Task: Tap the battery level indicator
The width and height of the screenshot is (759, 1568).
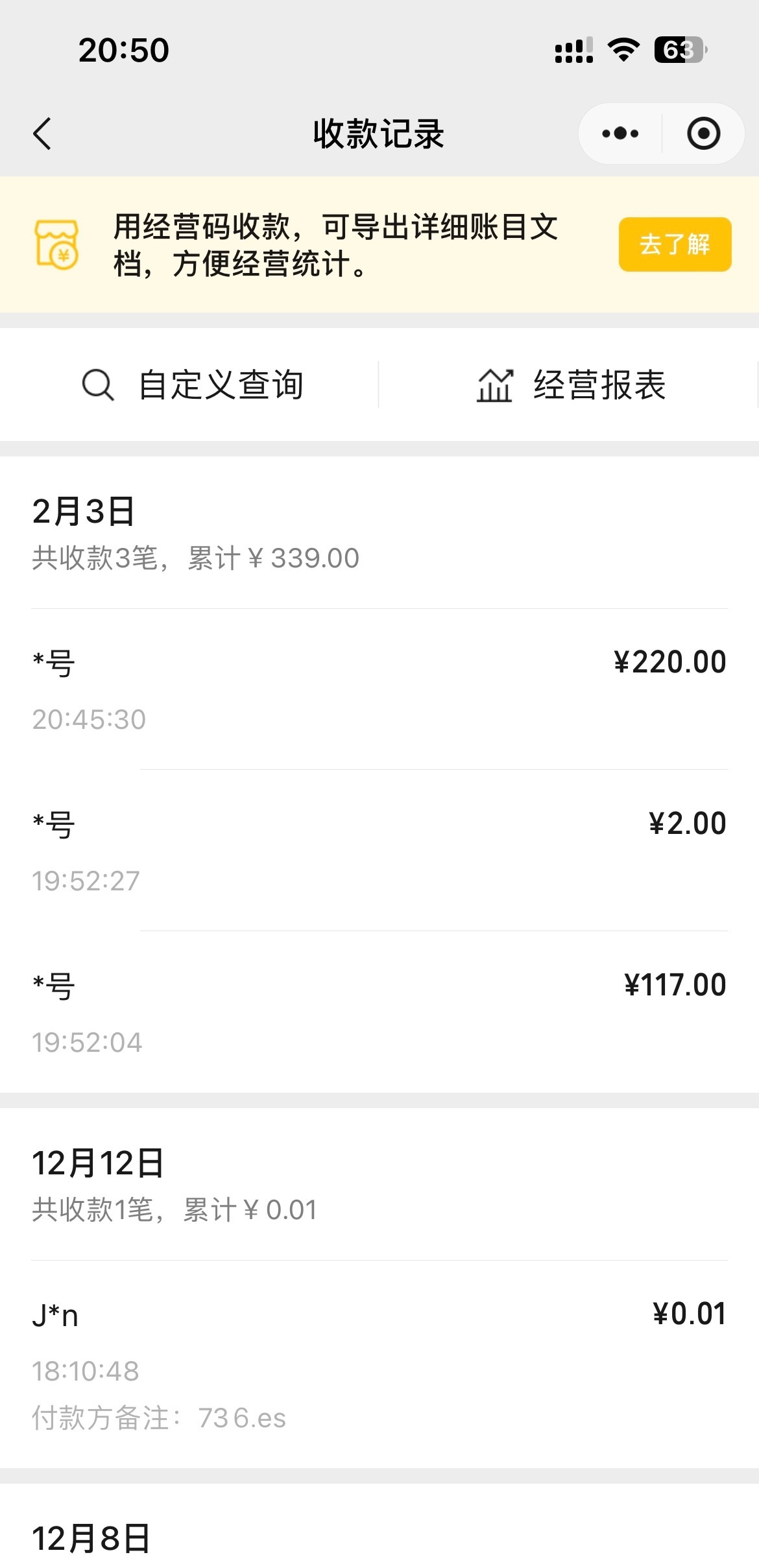Action: 680,50
